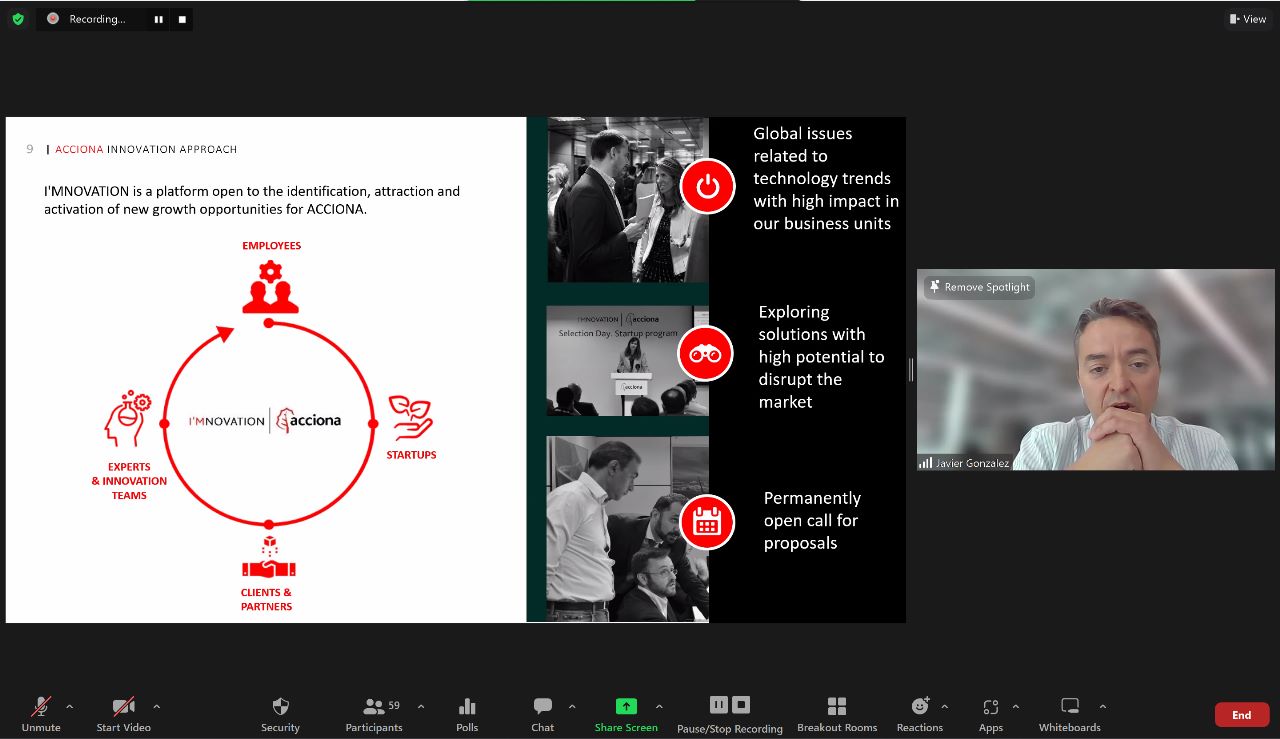Pause recording in the top recording indicator
The width and height of the screenshot is (1280, 739).
click(x=158, y=19)
